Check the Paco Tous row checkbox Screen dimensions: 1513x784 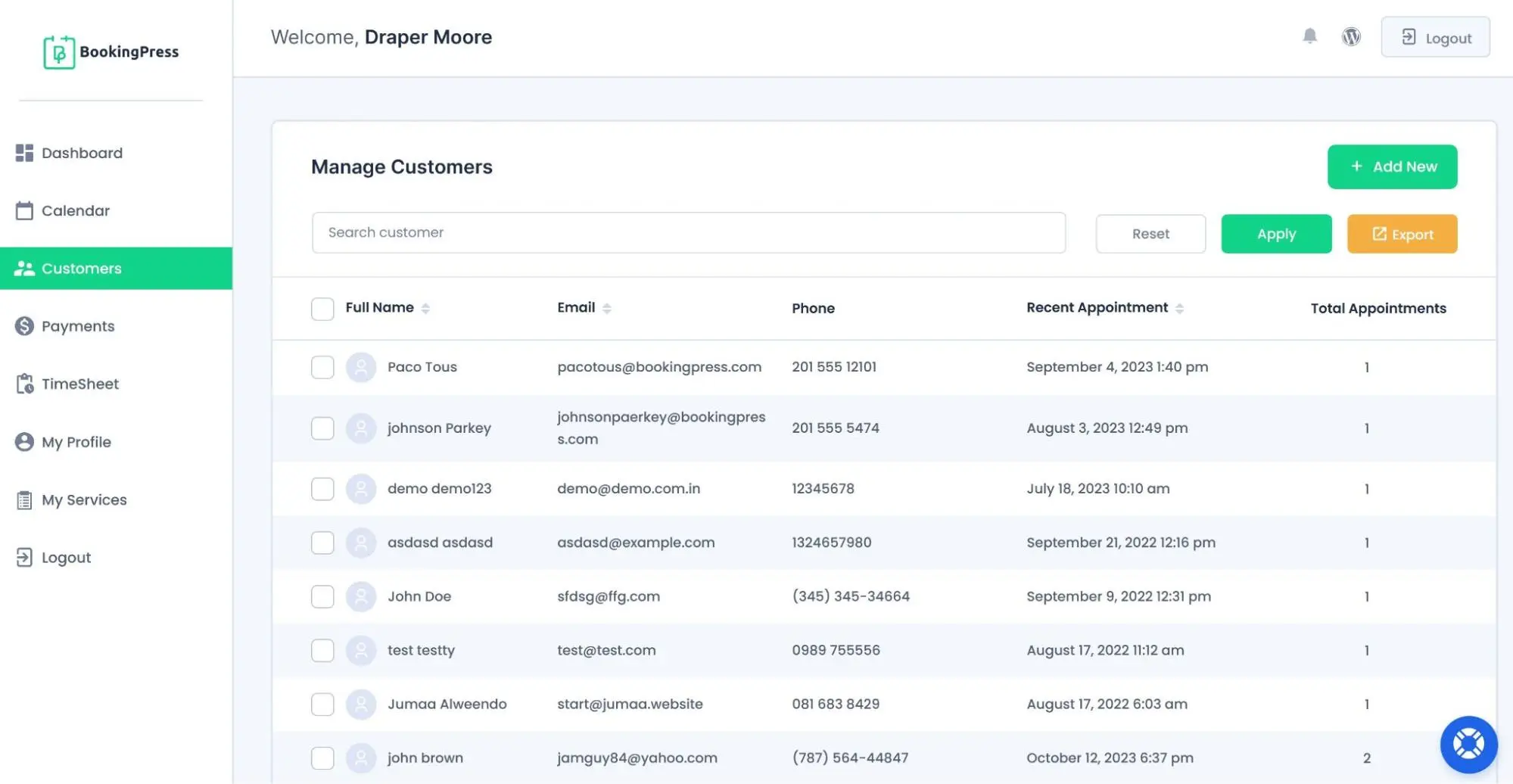pyautogui.click(x=322, y=367)
